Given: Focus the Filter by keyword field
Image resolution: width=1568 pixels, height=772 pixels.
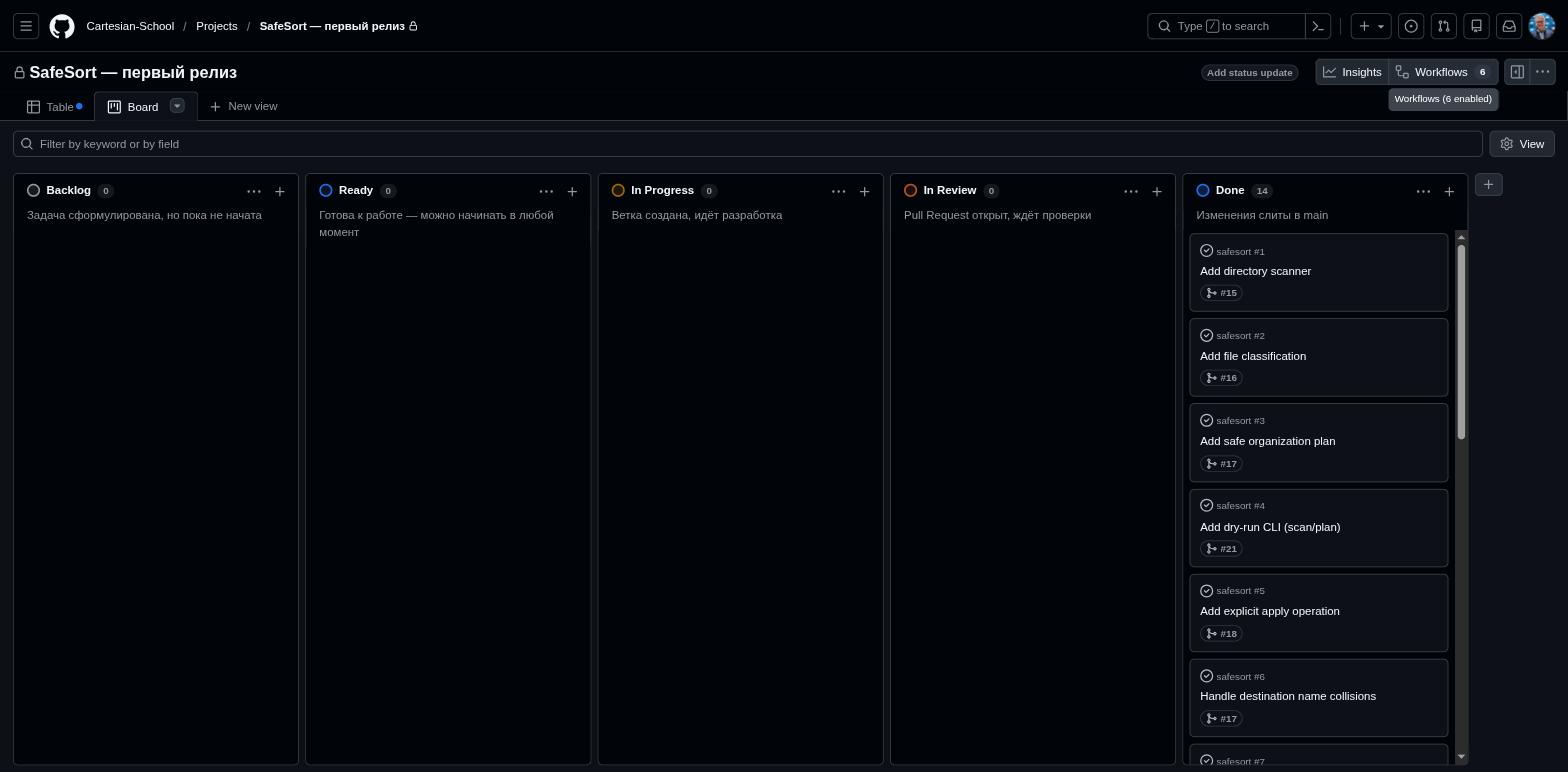Looking at the screenshot, I should 748,144.
